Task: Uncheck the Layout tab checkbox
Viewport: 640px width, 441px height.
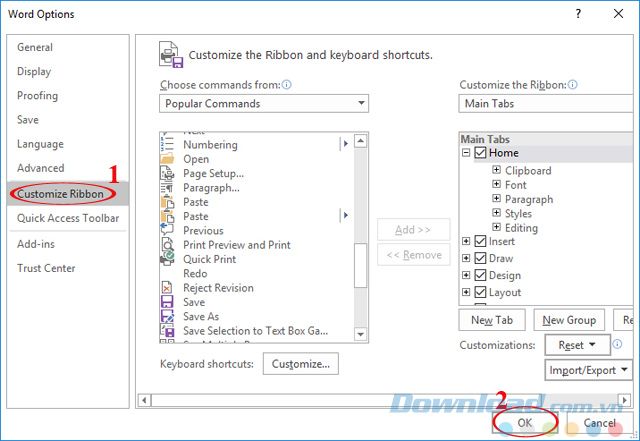Action: (x=480, y=292)
